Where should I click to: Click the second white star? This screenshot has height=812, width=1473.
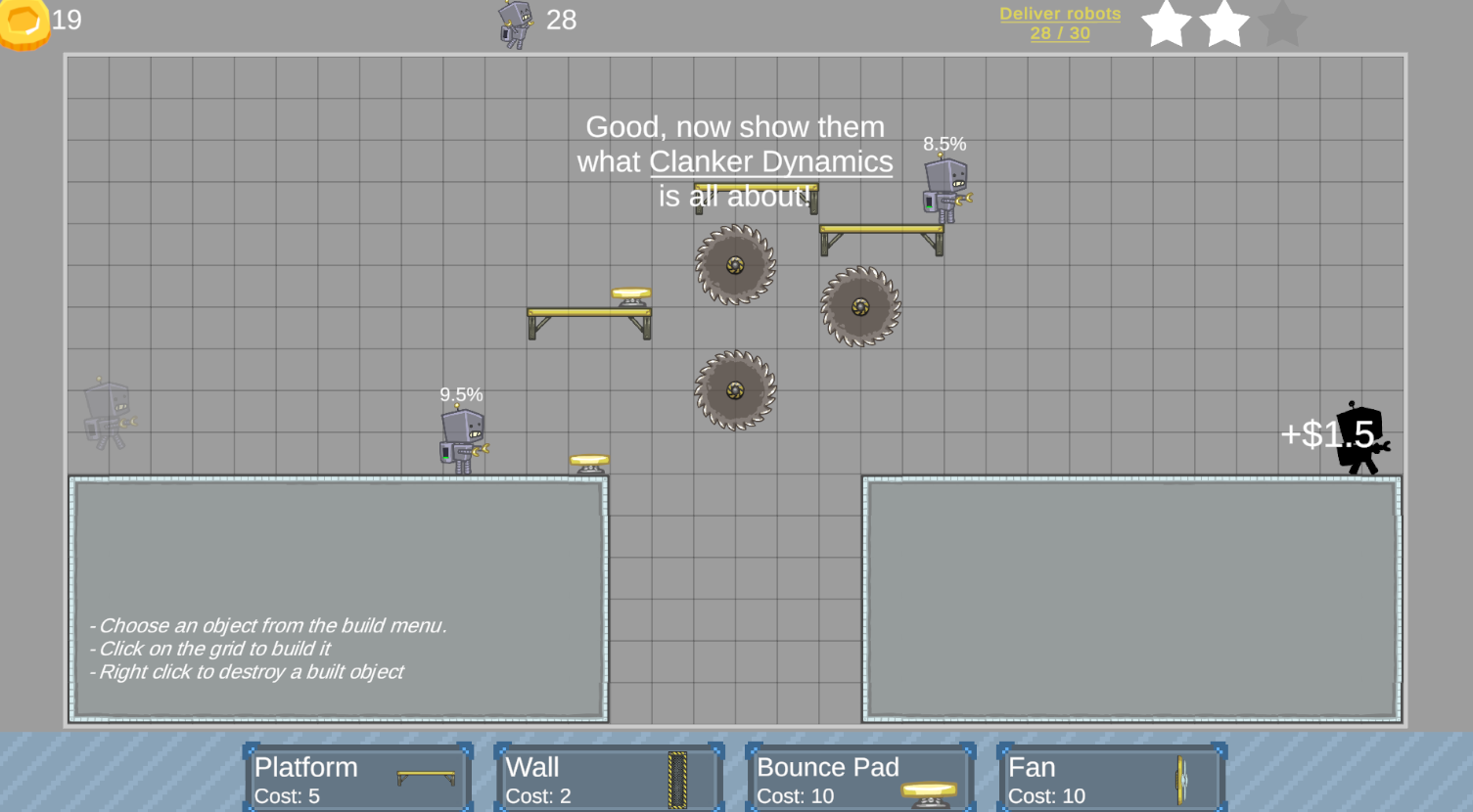[1224, 23]
